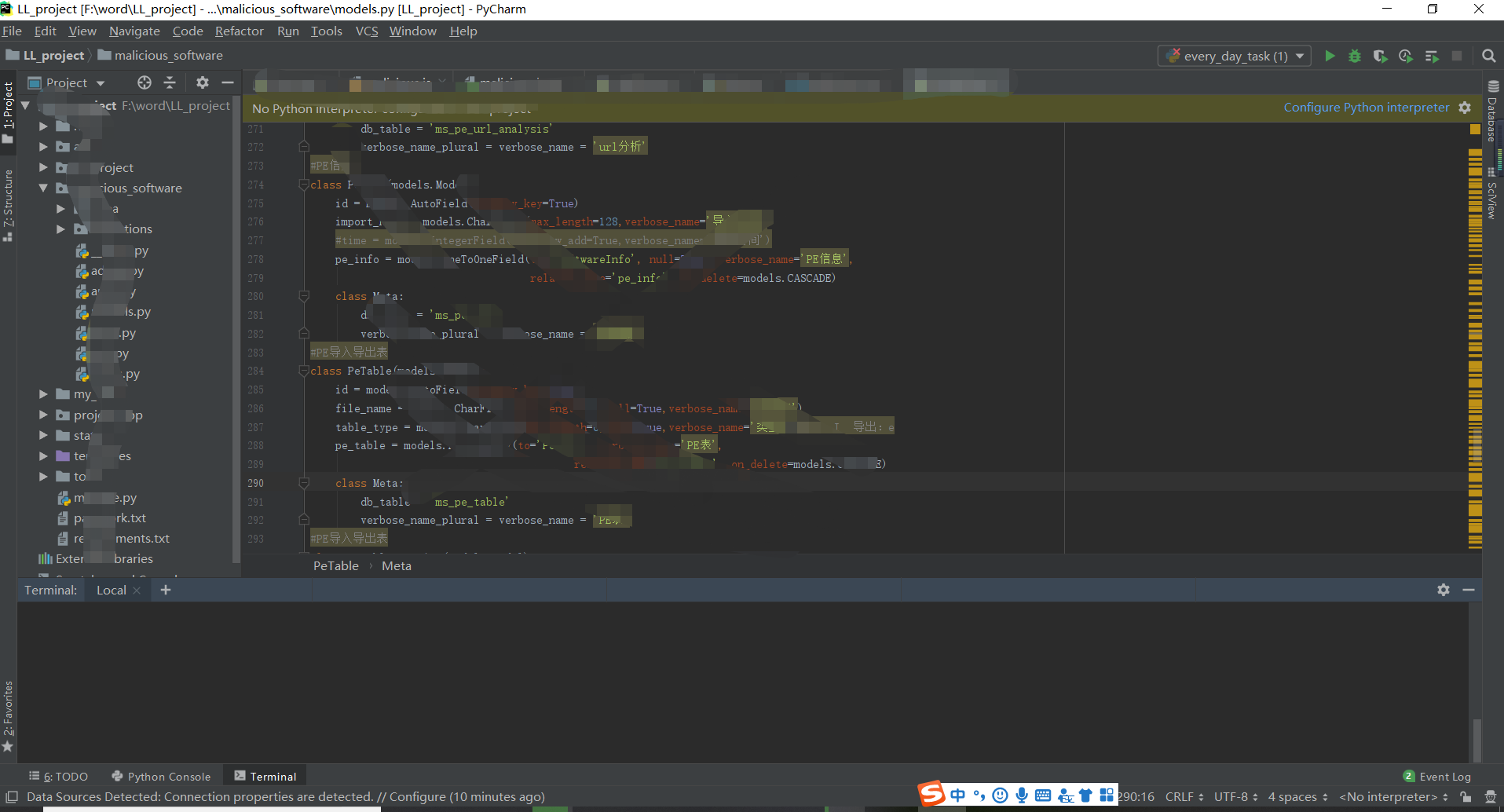The width and height of the screenshot is (1504, 812).
Task: Click Sogou emoji smiley icon
Action: point(1000,796)
